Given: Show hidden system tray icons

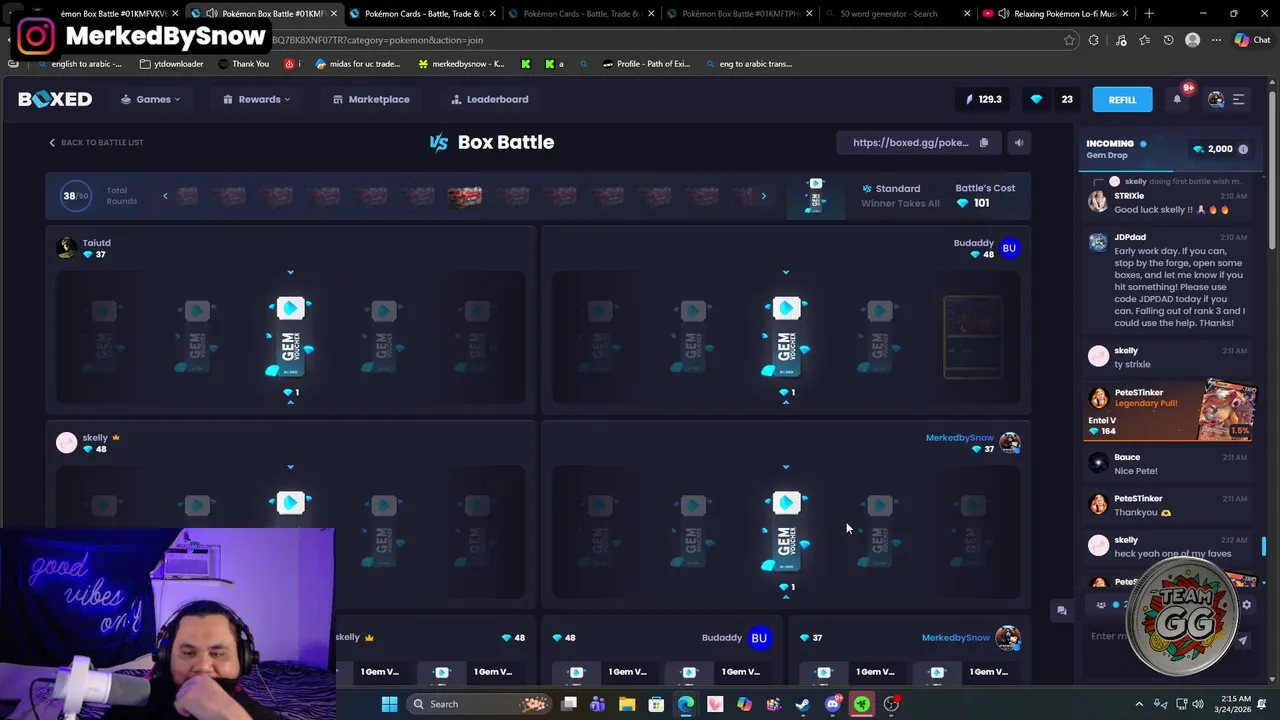Looking at the screenshot, I should tap(1139, 704).
